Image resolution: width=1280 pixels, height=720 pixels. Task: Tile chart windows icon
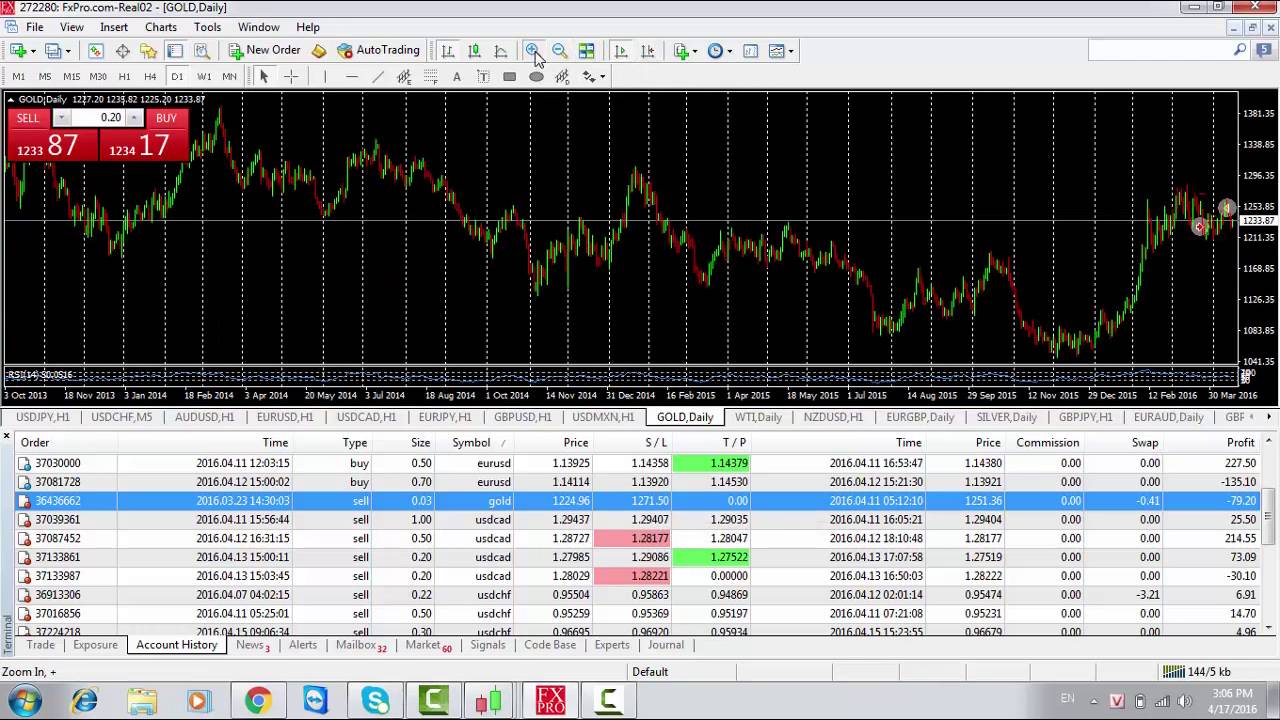586,51
